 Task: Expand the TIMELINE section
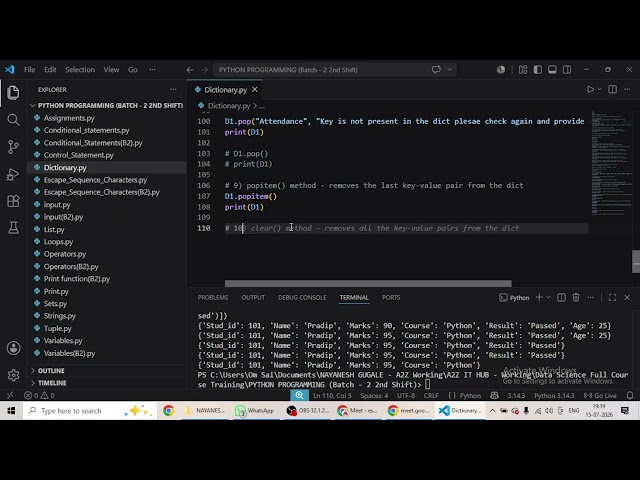pyautogui.click(x=52, y=383)
